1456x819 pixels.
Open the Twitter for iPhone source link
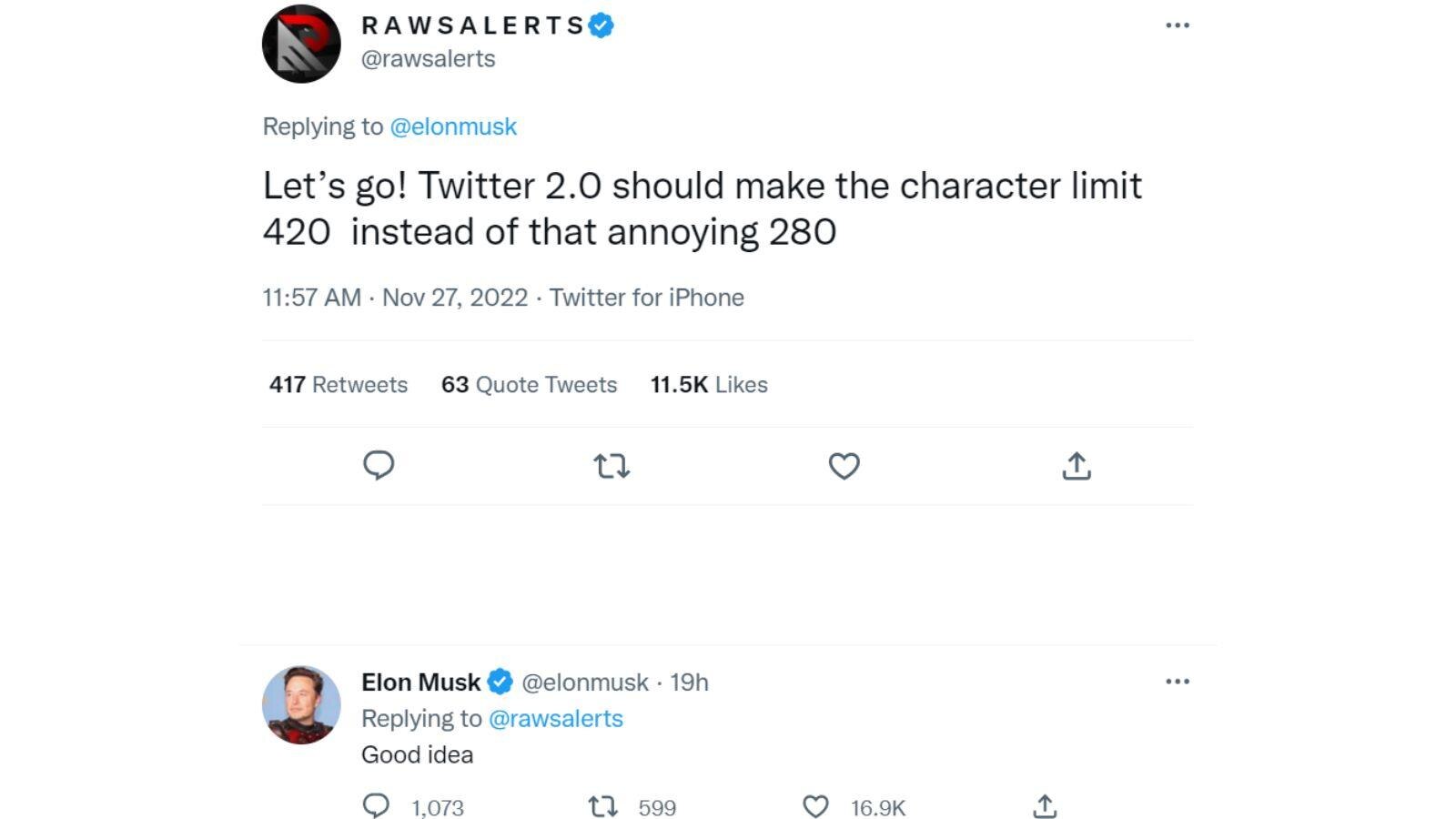pos(646,298)
